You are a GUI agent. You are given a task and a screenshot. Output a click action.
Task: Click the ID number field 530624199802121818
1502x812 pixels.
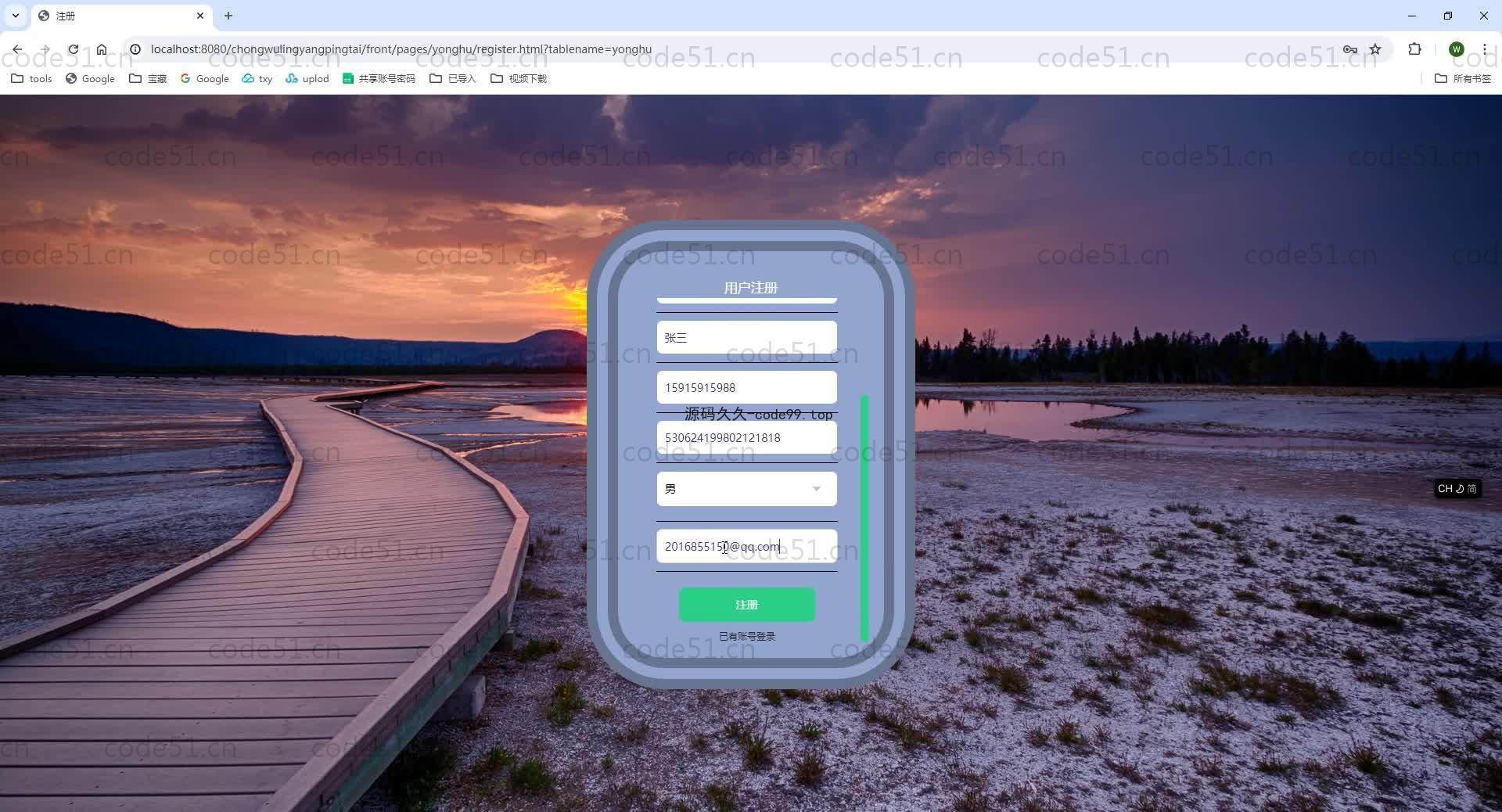pyautogui.click(x=747, y=437)
